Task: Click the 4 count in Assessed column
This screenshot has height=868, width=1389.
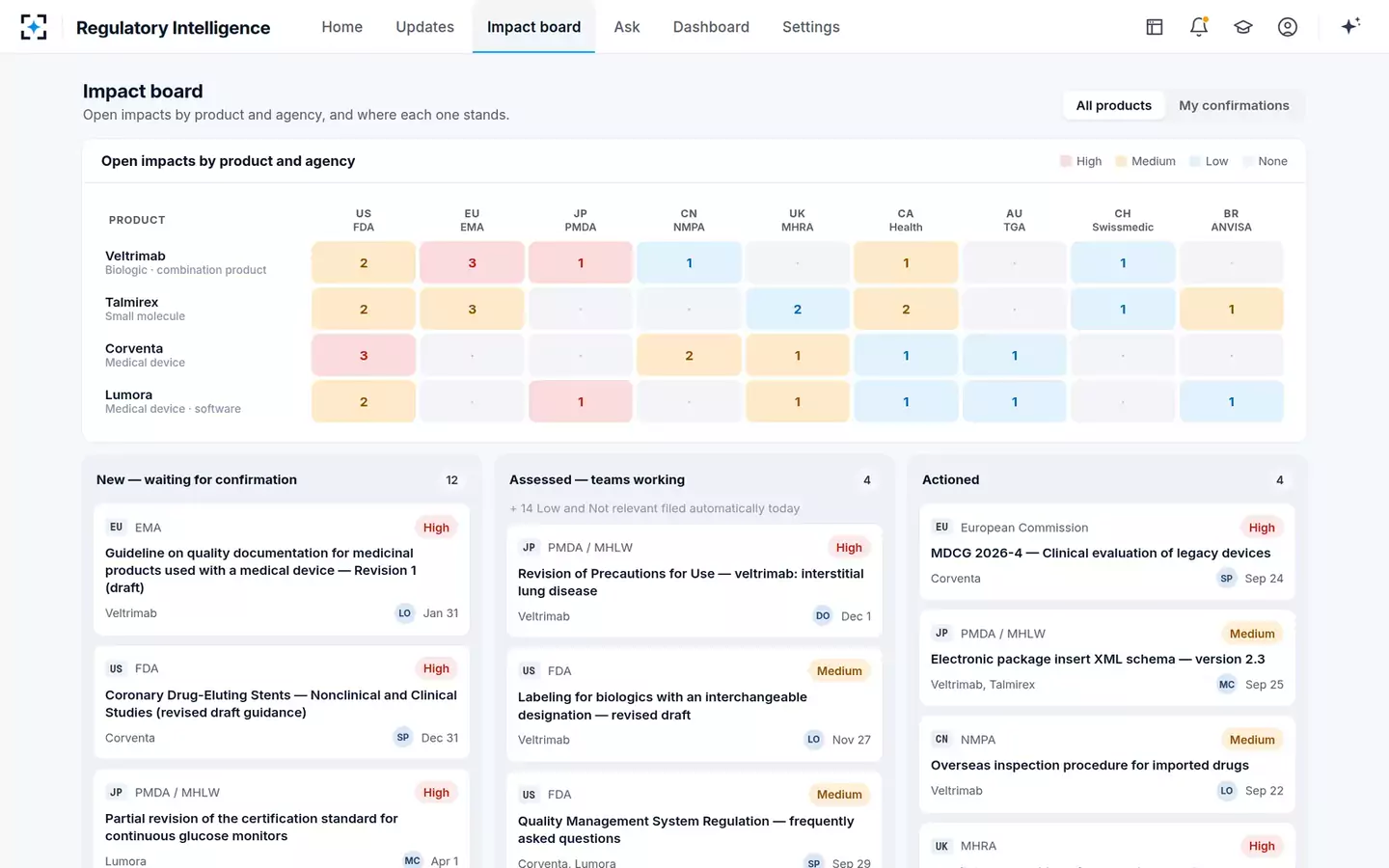Action: [x=867, y=480]
